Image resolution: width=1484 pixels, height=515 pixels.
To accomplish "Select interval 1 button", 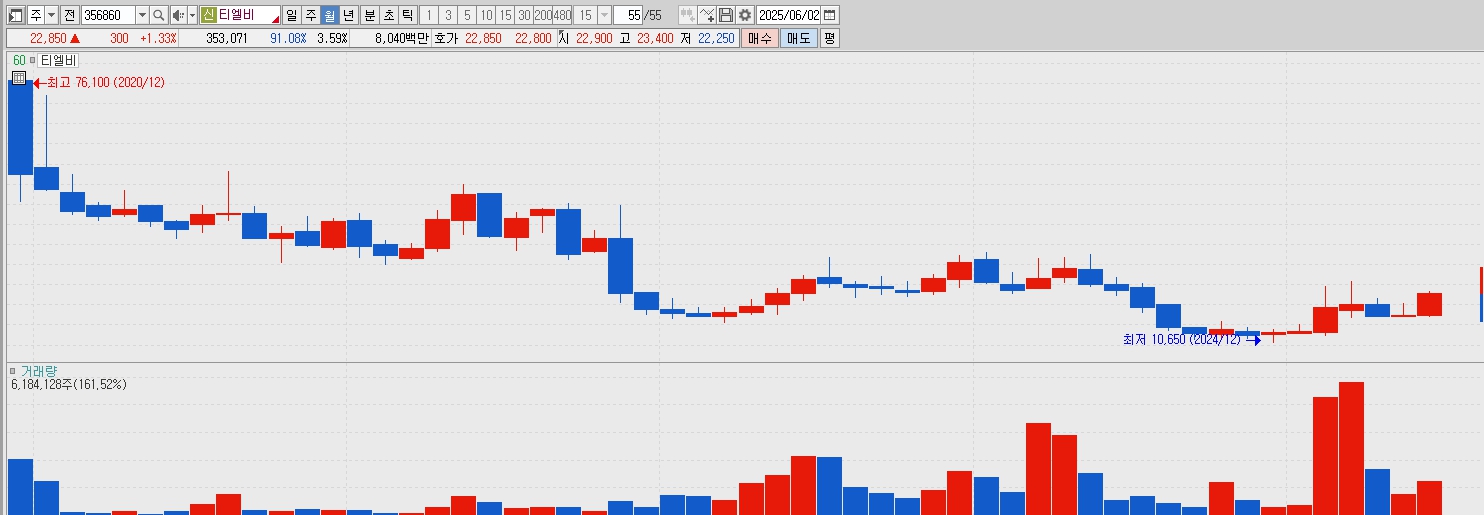I will pos(428,15).
